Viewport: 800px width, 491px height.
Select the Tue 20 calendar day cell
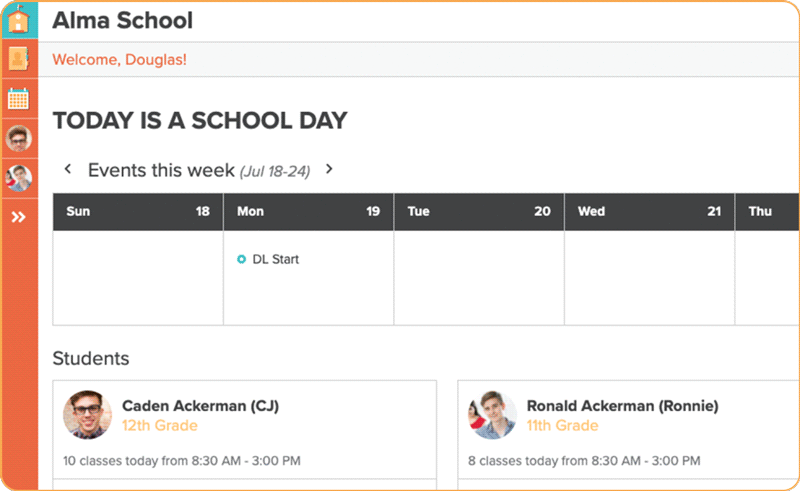click(x=479, y=277)
